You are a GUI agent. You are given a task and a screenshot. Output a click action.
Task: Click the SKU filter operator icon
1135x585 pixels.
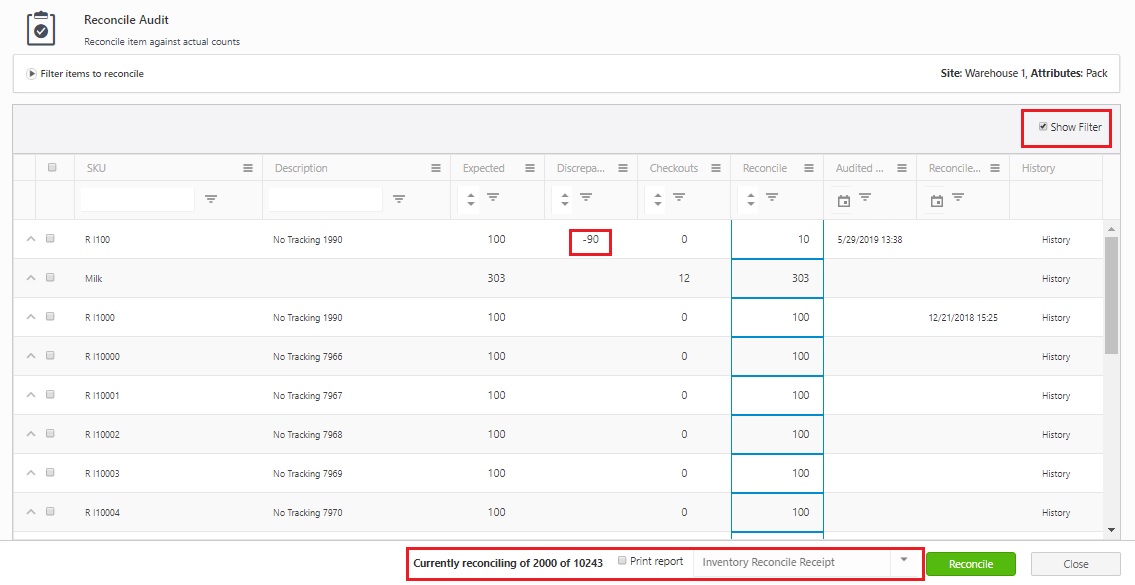coord(211,199)
